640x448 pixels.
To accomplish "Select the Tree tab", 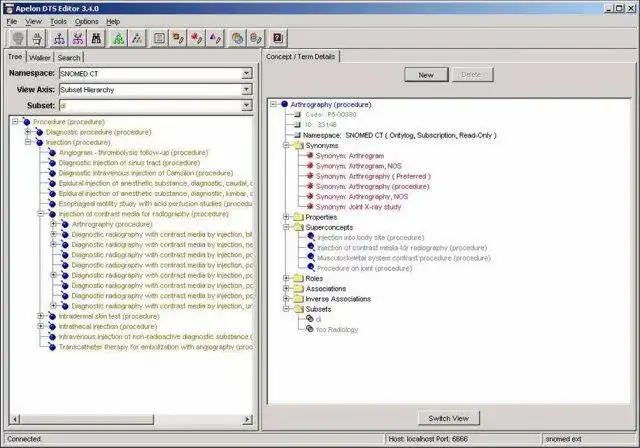I will [15, 57].
